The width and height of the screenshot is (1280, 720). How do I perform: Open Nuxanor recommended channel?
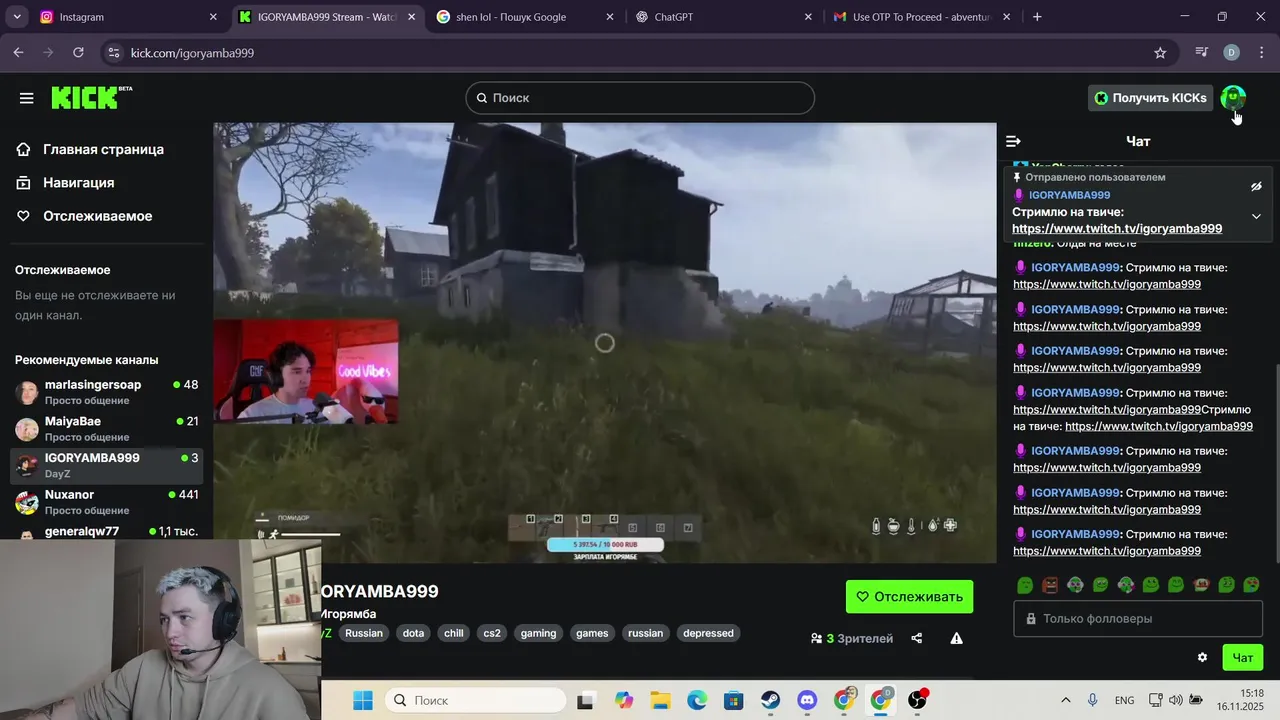(x=106, y=502)
